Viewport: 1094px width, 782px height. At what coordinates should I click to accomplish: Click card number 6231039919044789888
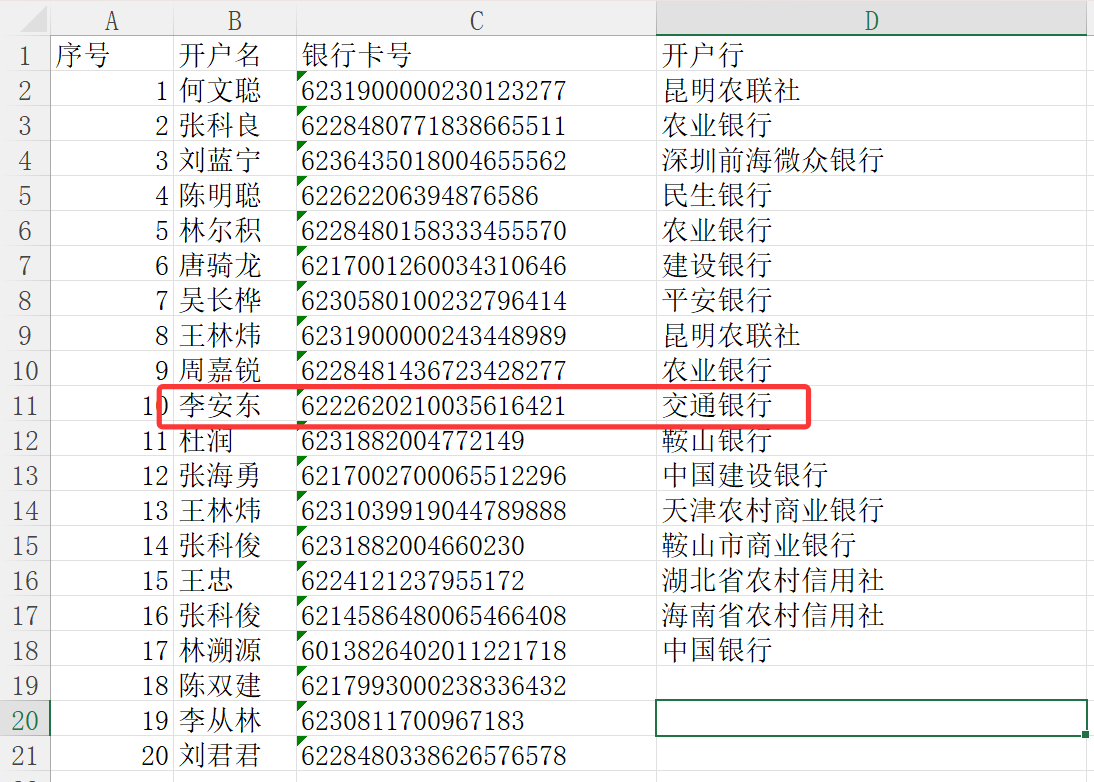click(x=476, y=510)
